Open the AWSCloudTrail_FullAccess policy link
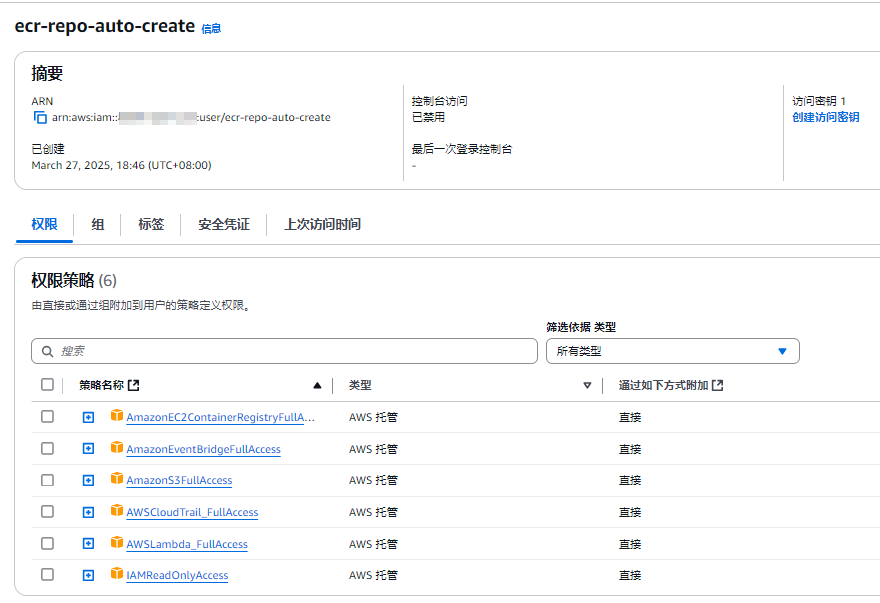880x603 pixels. click(192, 512)
